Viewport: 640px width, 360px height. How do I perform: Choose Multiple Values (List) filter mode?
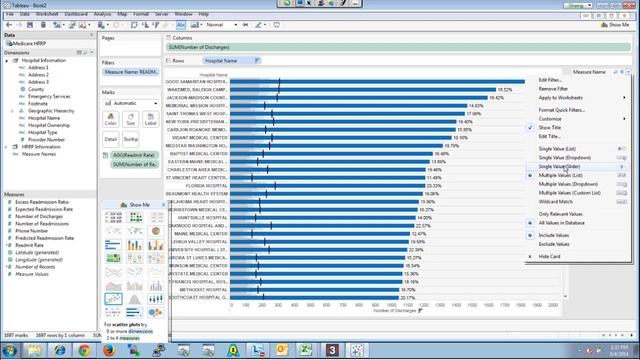pyautogui.click(x=560, y=175)
